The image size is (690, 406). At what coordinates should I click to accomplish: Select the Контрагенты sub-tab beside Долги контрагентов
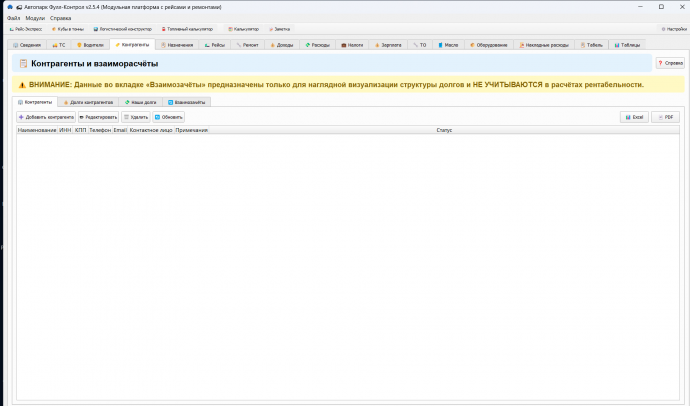pyautogui.click(x=35, y=102)
